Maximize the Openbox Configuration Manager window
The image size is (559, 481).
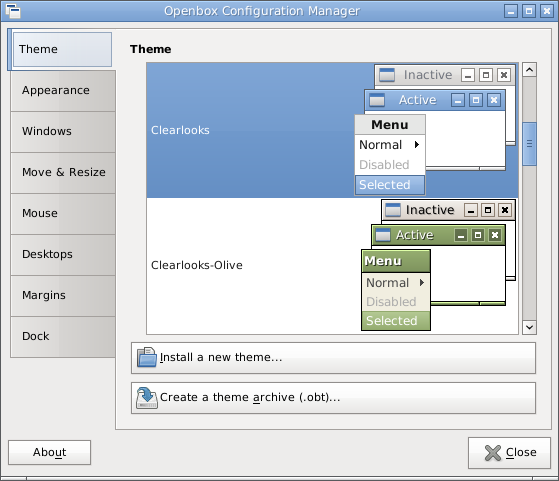[x=529, y=11]
